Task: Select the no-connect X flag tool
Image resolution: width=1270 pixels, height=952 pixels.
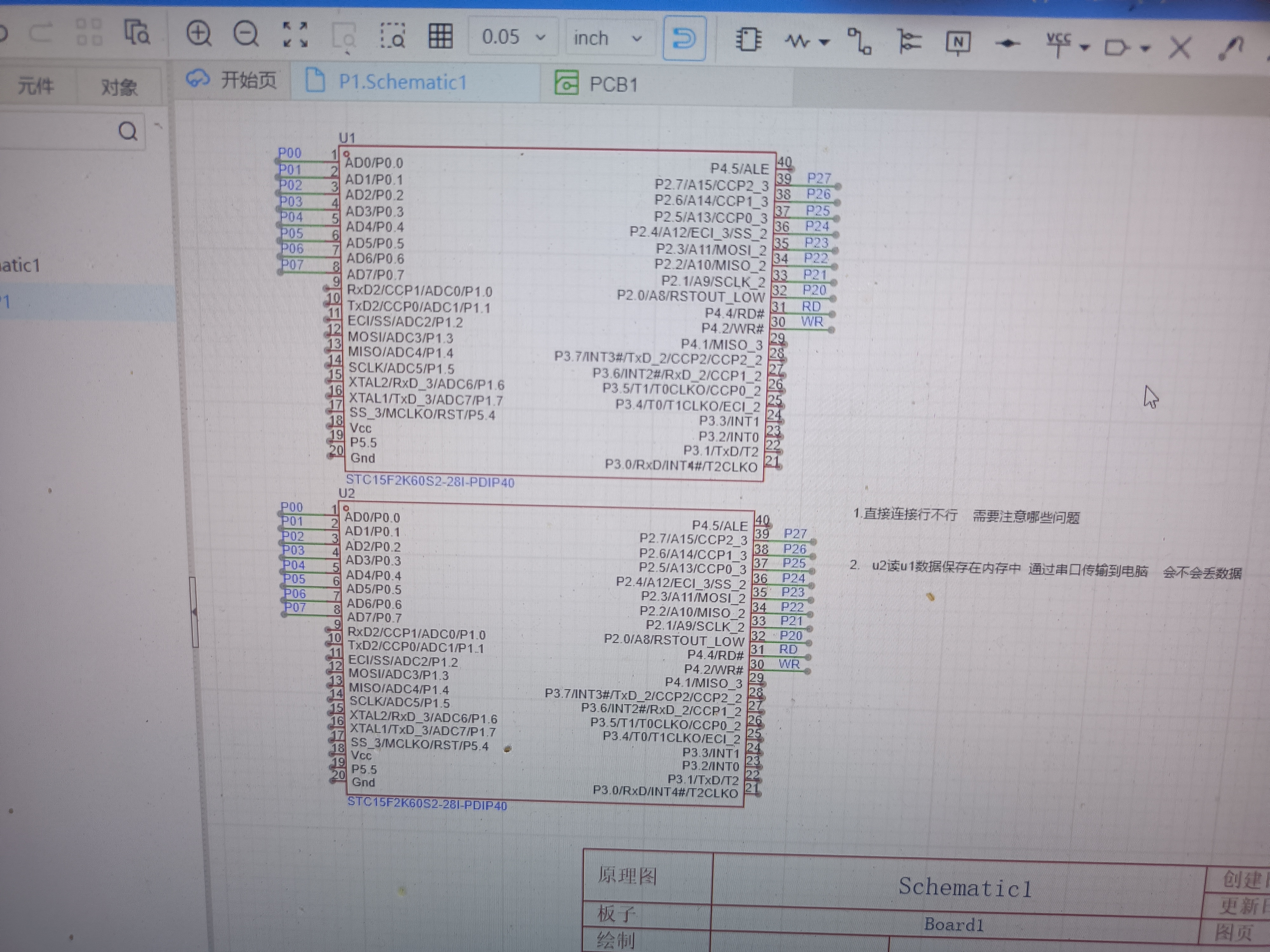Action: coord(1180,48)
